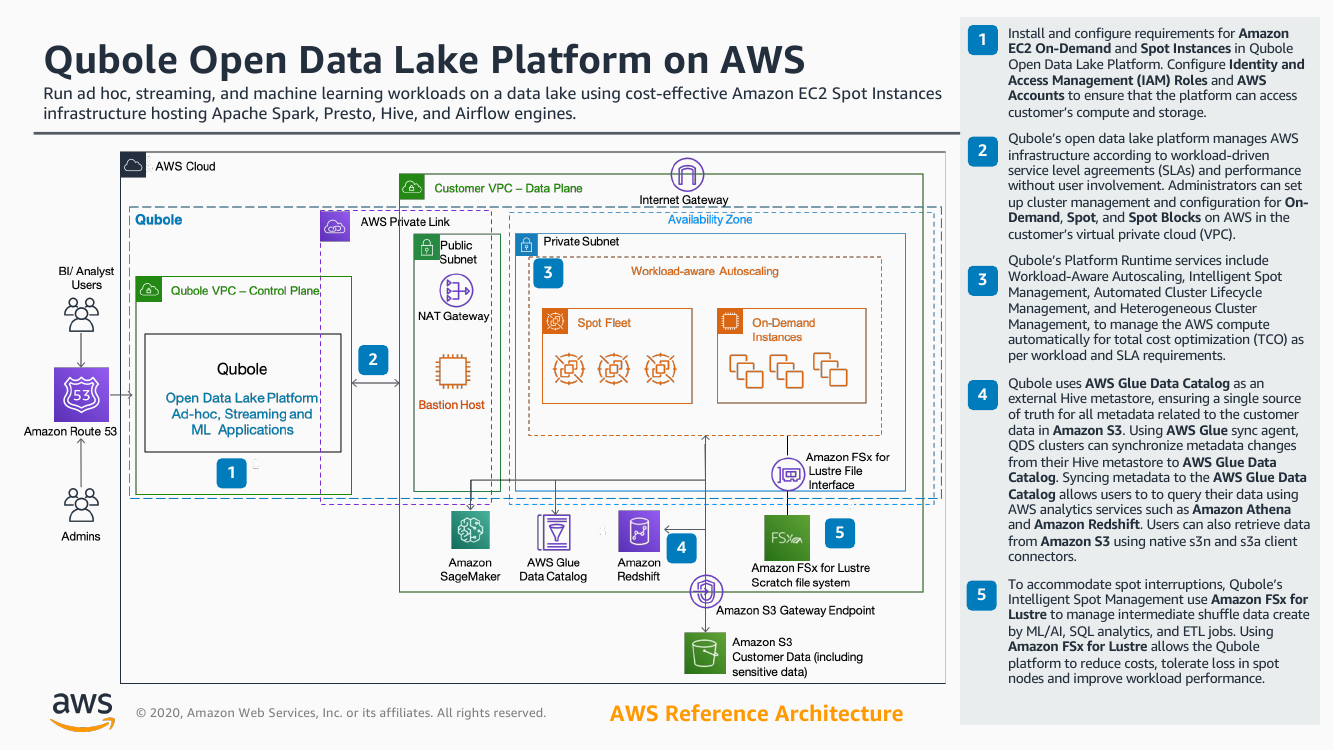Select the Amazon SageMaker icon
The image size is (1334, 750).
pos(470,531)
